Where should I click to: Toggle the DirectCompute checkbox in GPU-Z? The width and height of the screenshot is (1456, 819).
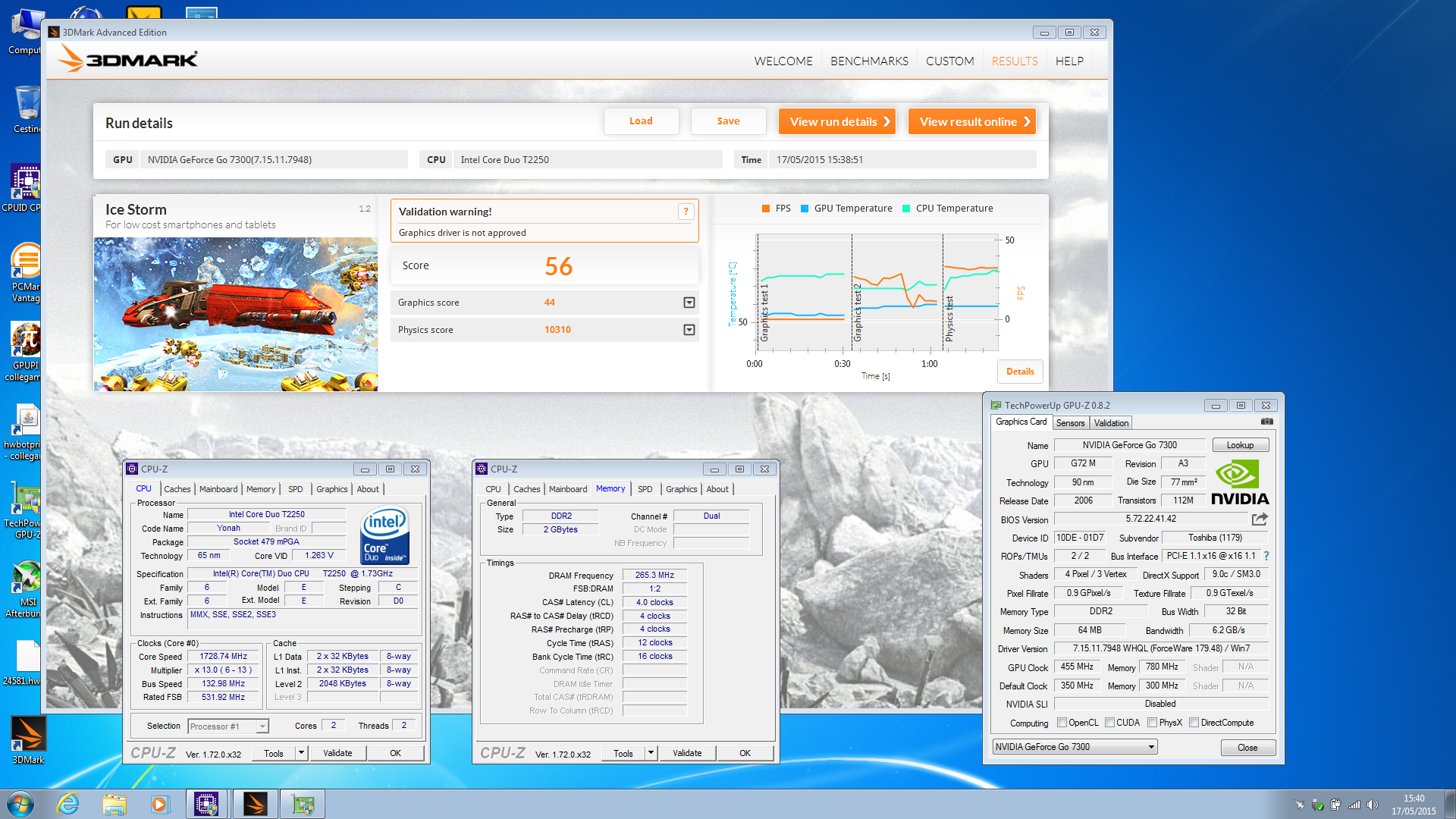(1194, 723)
